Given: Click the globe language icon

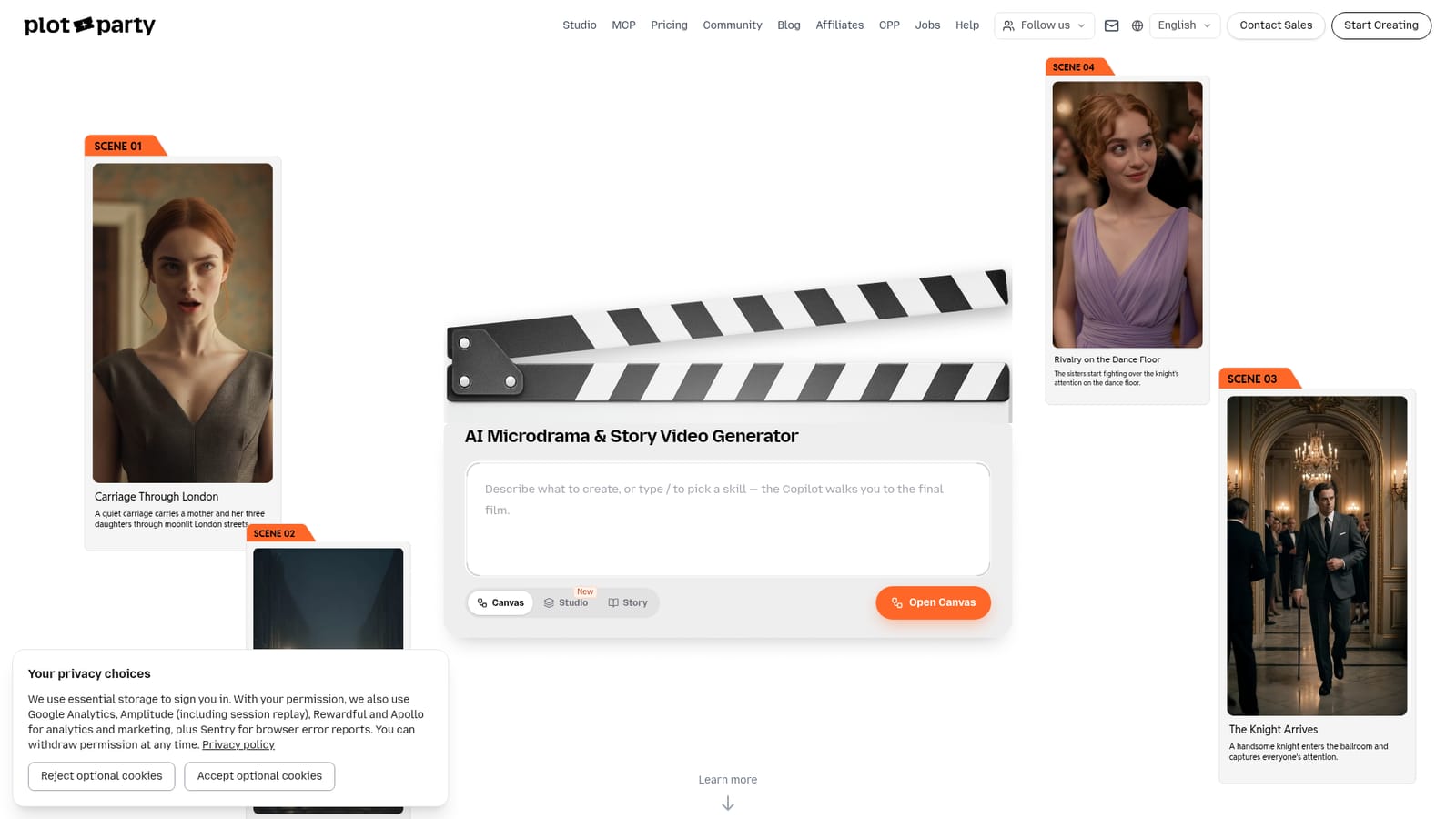Looking at the screenshot, I should pos(1137,25).
